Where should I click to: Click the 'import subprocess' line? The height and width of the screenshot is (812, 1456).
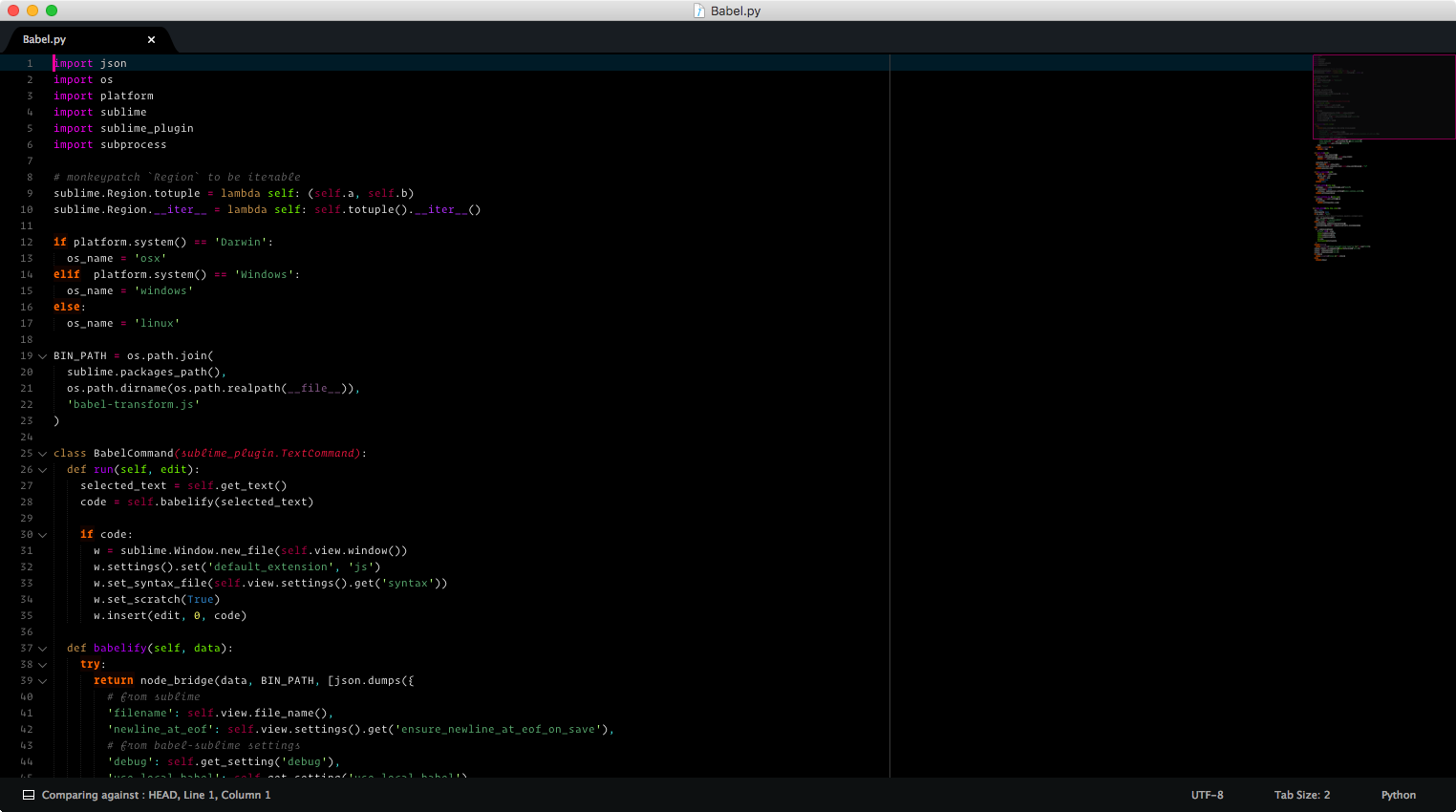110,145
